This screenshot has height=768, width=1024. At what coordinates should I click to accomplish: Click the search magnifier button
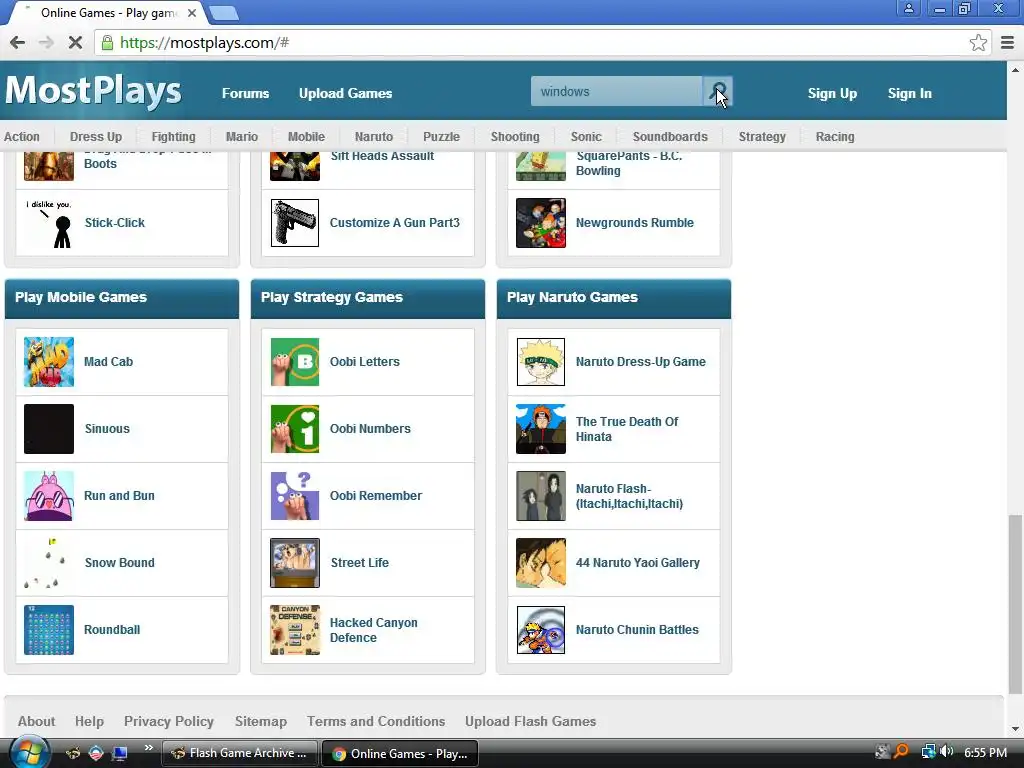click(x=717, y=91)
